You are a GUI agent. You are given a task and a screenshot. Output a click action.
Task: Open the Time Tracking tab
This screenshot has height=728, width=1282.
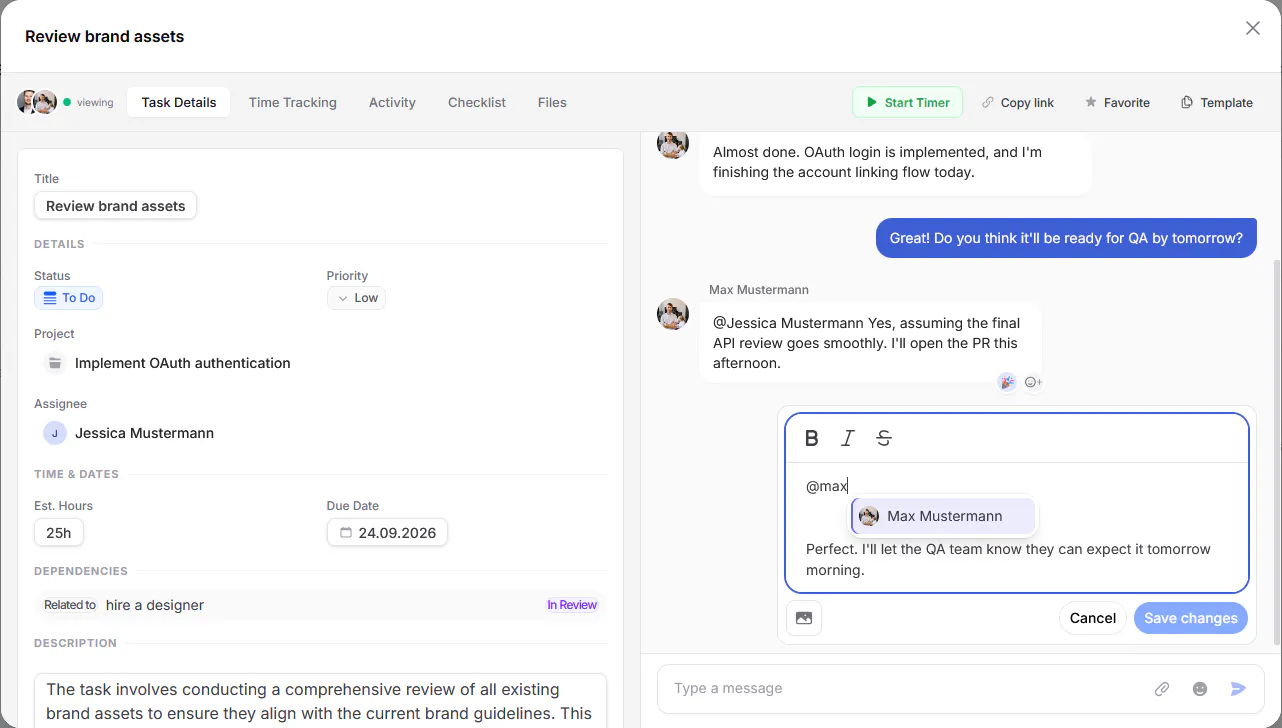pyautogui.click(x=293, y=102)
